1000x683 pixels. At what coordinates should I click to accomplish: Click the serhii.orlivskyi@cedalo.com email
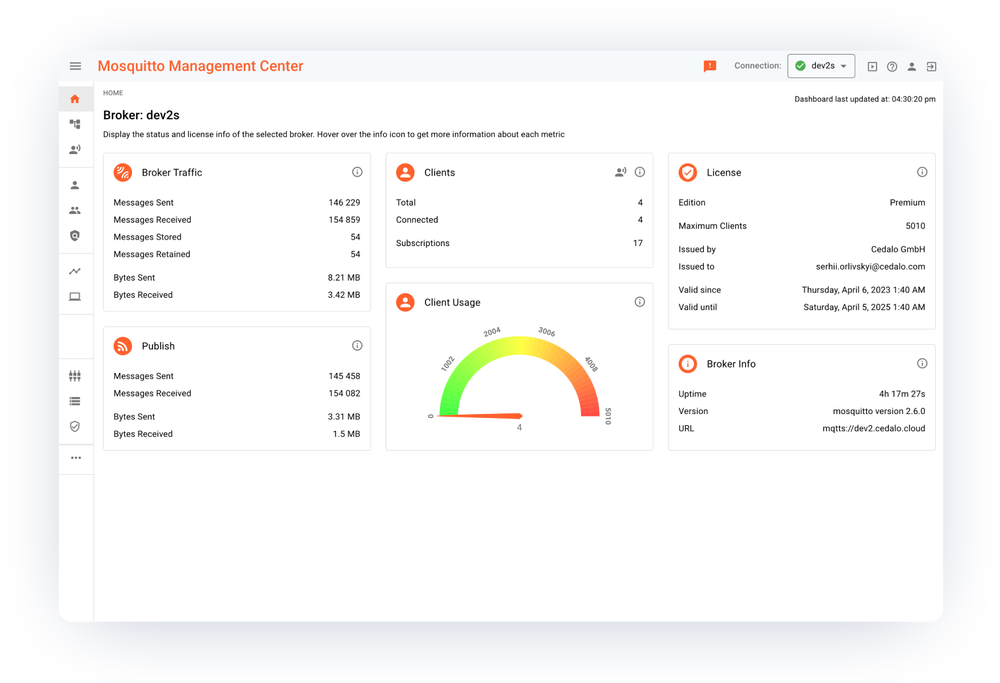871,267
